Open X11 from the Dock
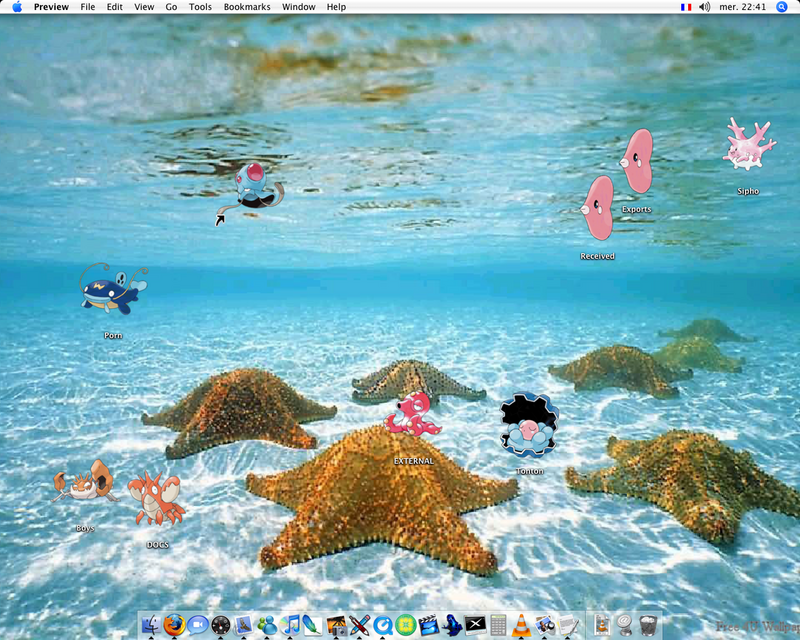800x640 pixels. click(475, 625)
